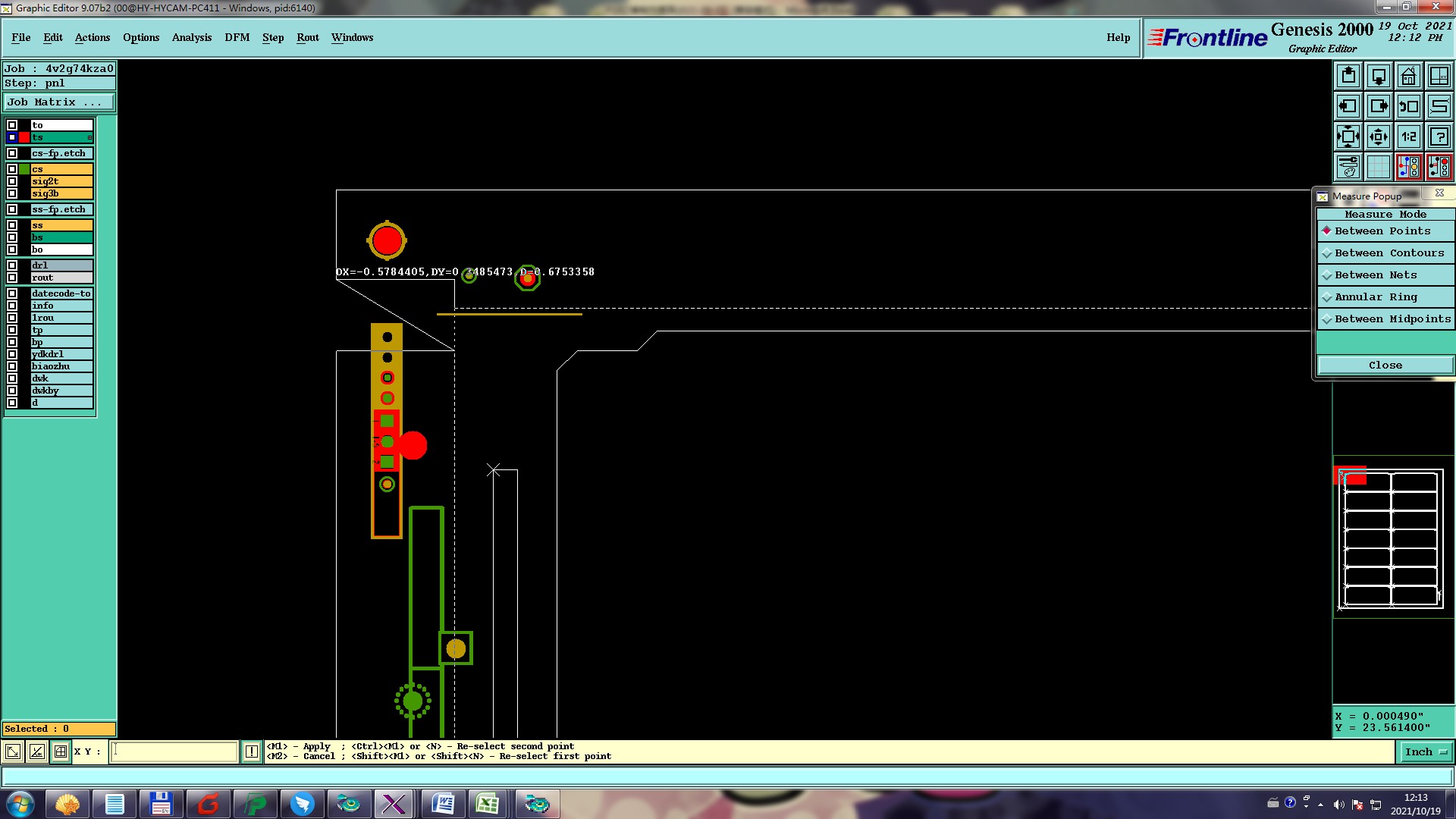The width and height of the screenshot is (1456, 819).
Task: Click the zoom out outward-arrows icon
Action: tap(1379, 136)
